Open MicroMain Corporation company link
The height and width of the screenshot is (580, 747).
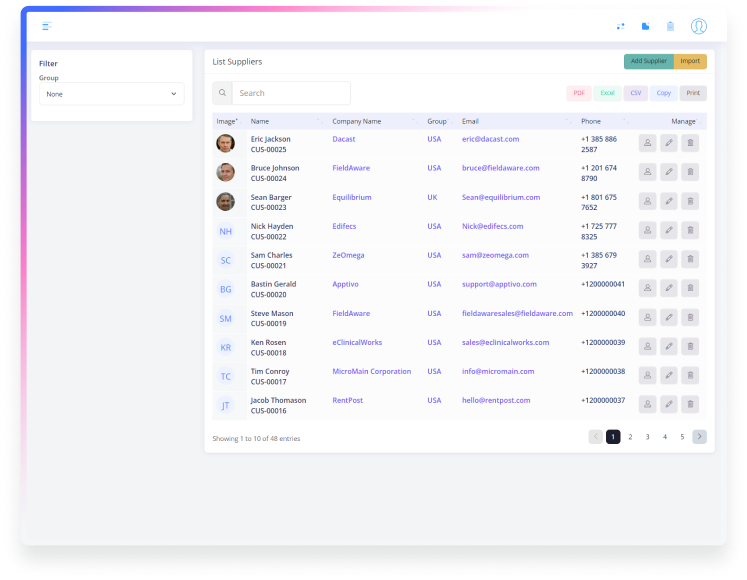(372, 371)
